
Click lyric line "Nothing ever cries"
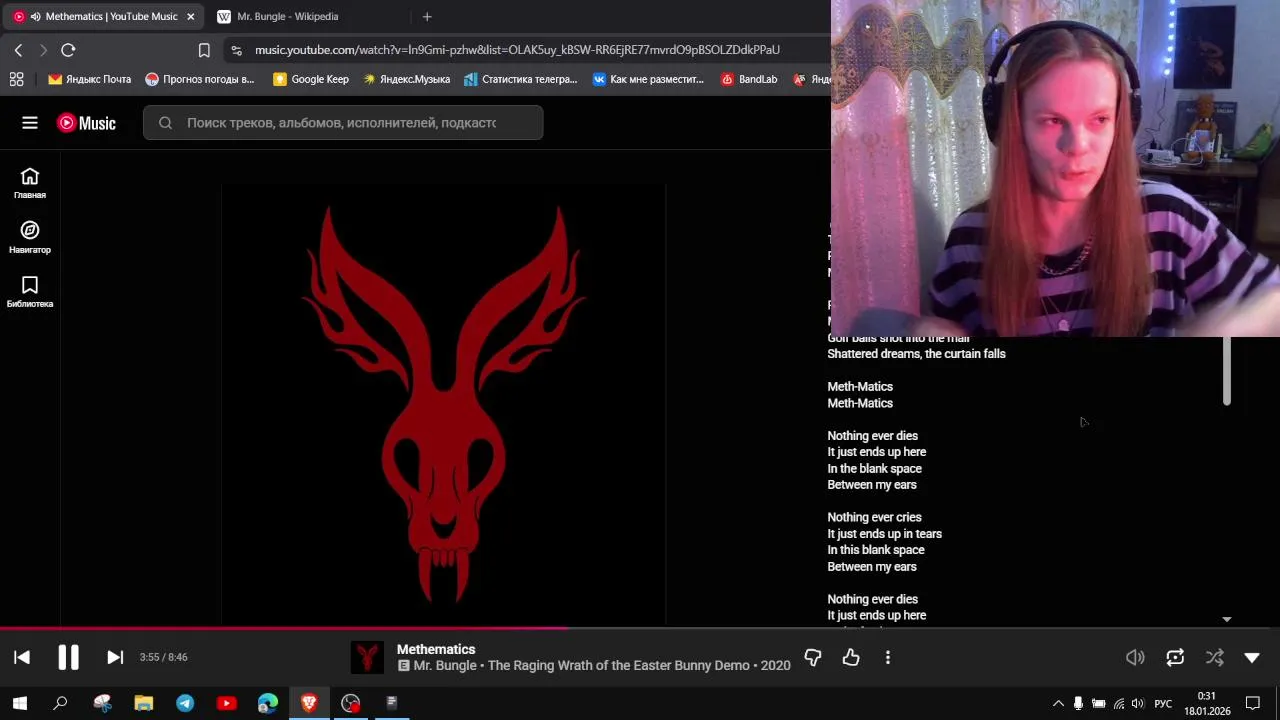[874, 518]
